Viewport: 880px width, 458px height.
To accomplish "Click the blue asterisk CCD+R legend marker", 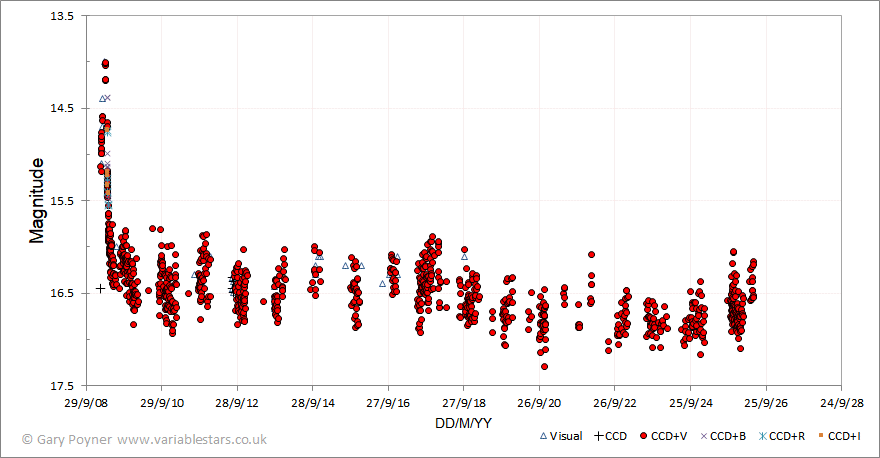I will coord(763,436).
